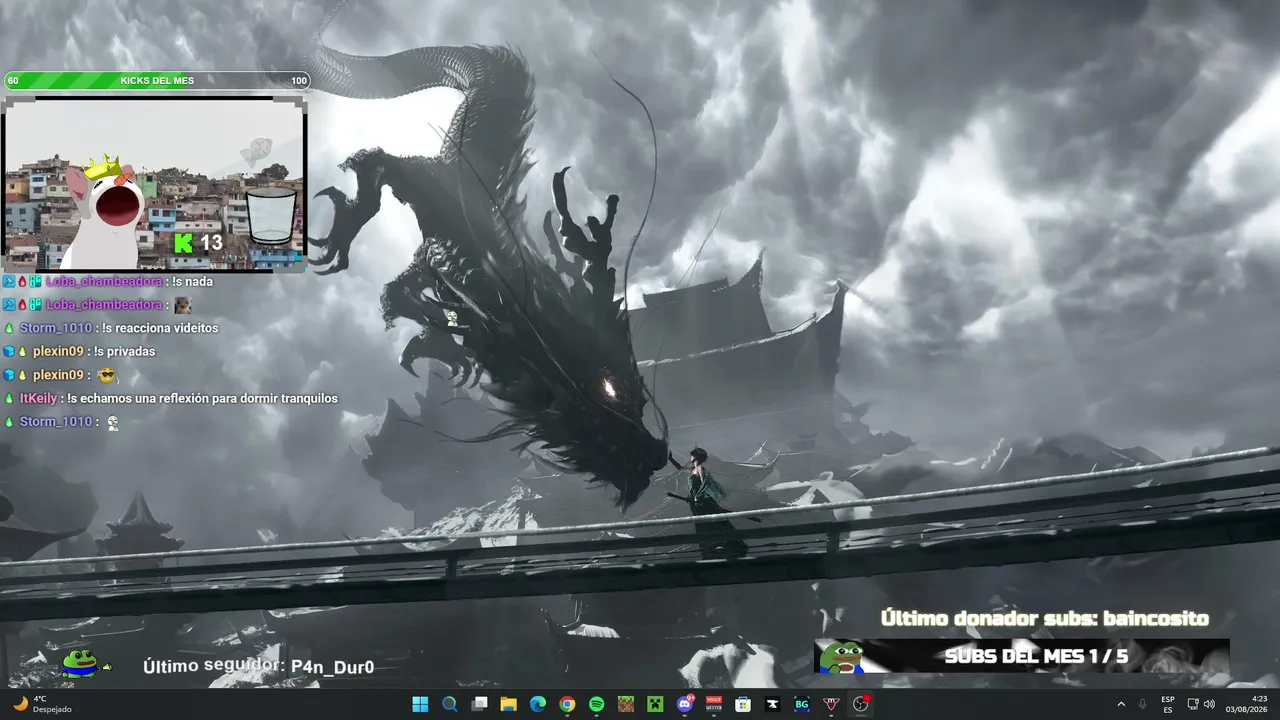1280x720 pixels.
Task: Launch the Minecraft grass block icon
Action: [626, 704]
